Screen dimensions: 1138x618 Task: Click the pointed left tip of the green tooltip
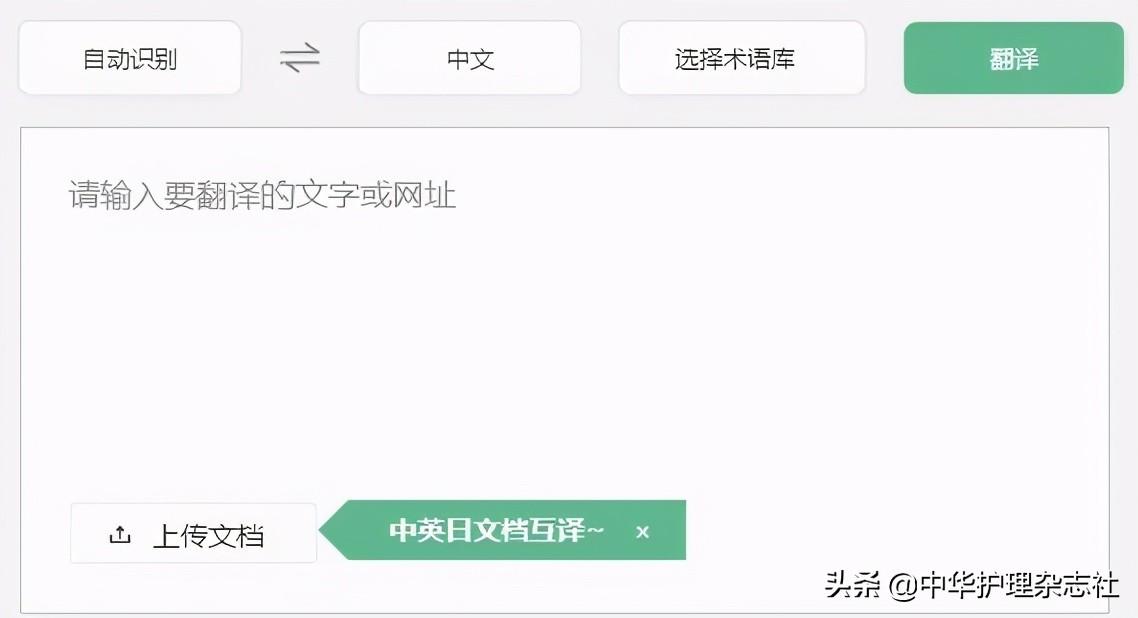328,530
